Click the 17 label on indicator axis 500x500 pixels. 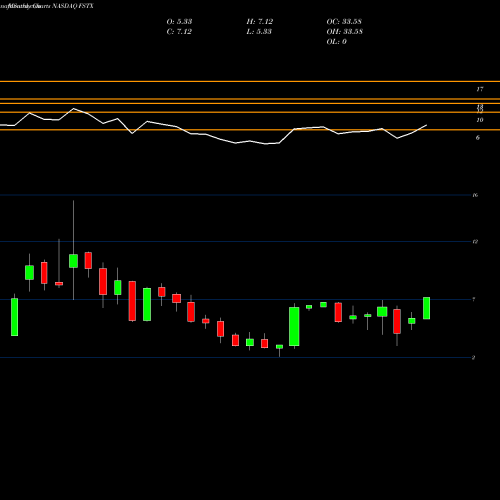[480, 89]
